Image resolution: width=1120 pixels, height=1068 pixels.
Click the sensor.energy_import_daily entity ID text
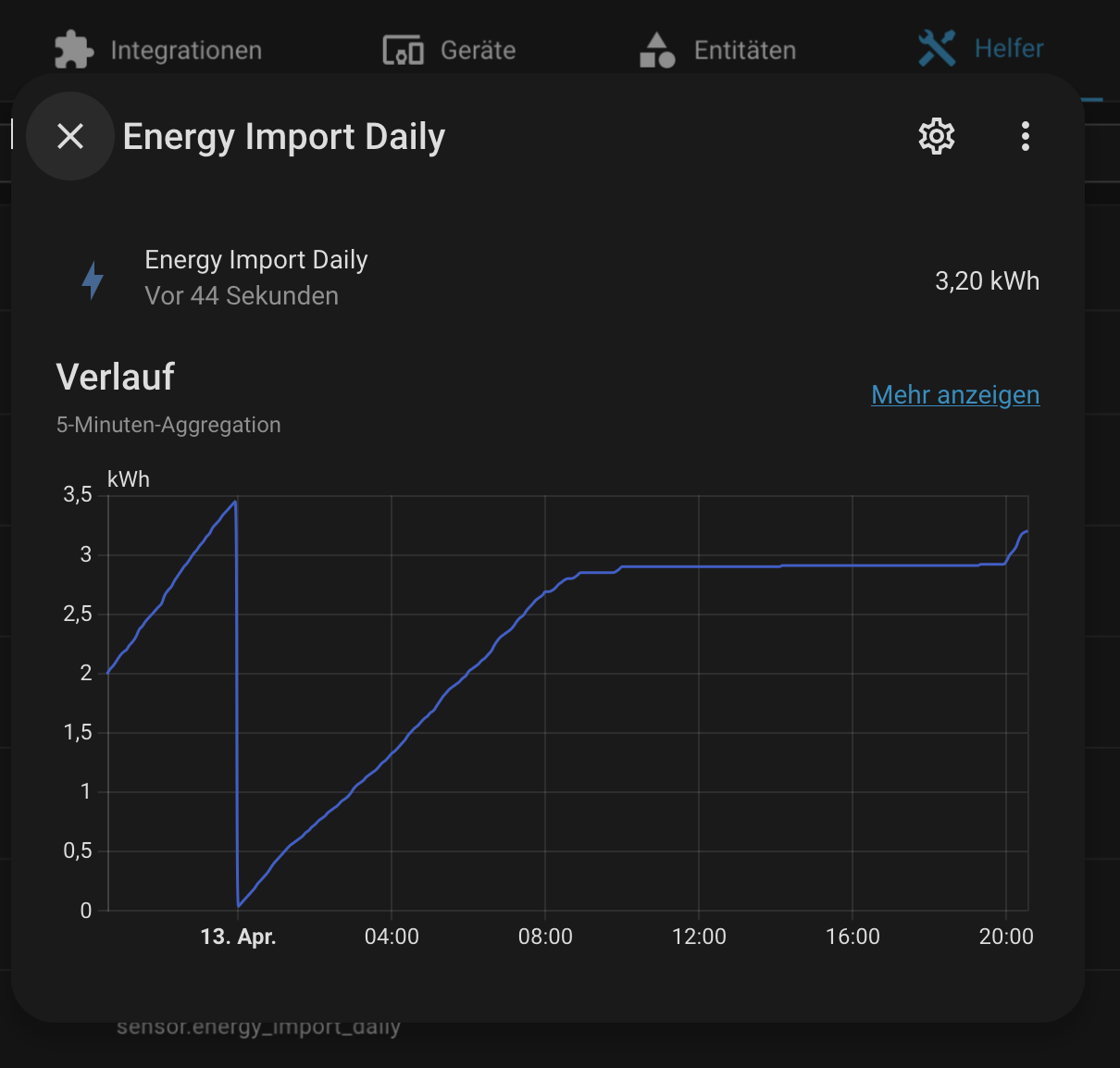(x=258, y=1028)
